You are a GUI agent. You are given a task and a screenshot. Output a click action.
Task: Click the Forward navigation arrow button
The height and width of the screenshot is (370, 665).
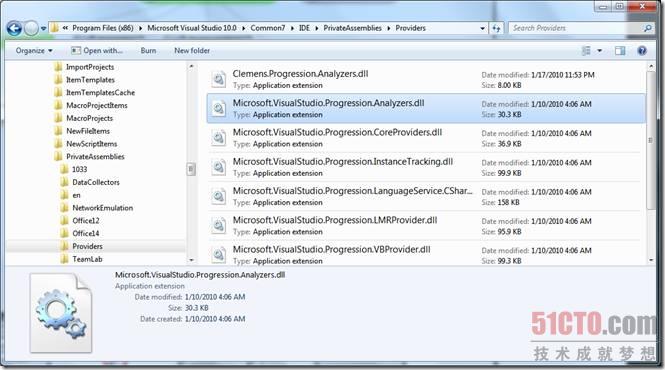click(x=31, y=28)
